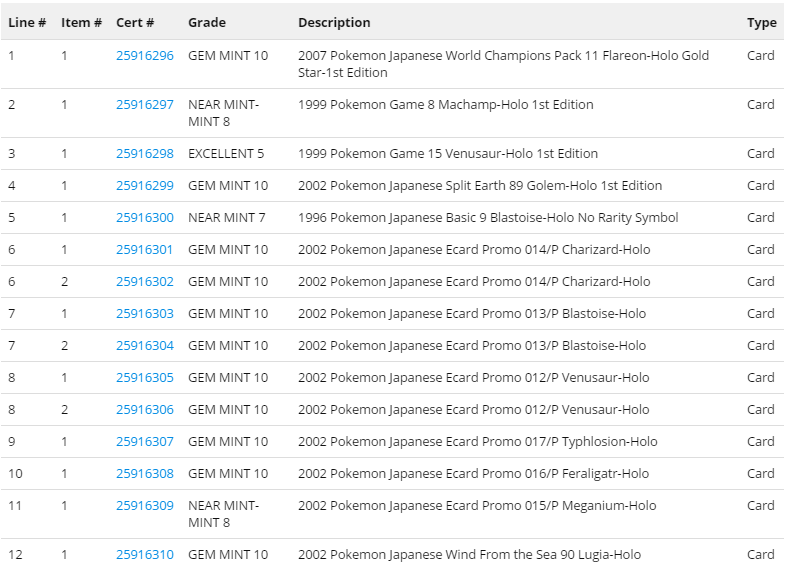Select the Typhlosion-Holo 017/P description
This screenshot has height=579, width=794.
click(x=478, y=442)
